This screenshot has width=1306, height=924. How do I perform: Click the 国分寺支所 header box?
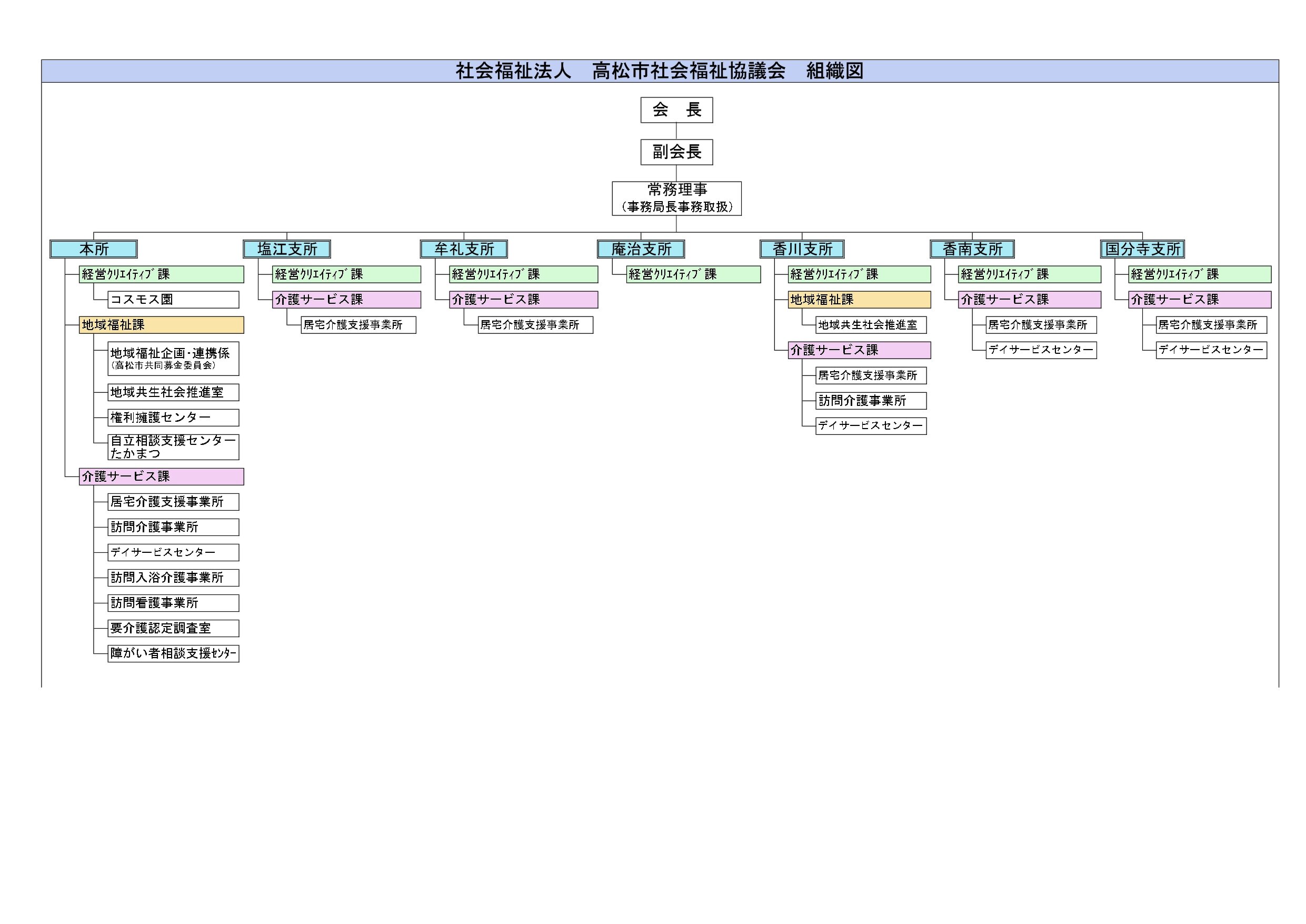pos(1142,249)
